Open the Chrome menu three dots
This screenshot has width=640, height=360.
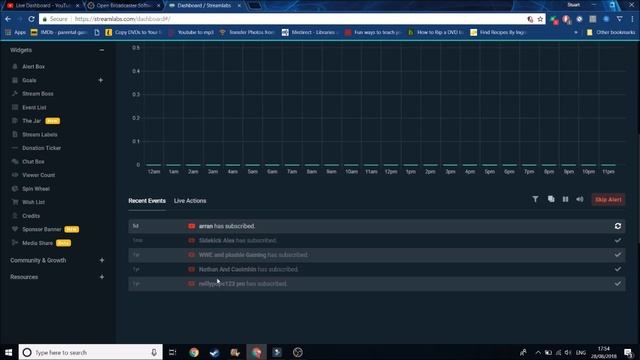pyautogui.click(x=632, y=19)
